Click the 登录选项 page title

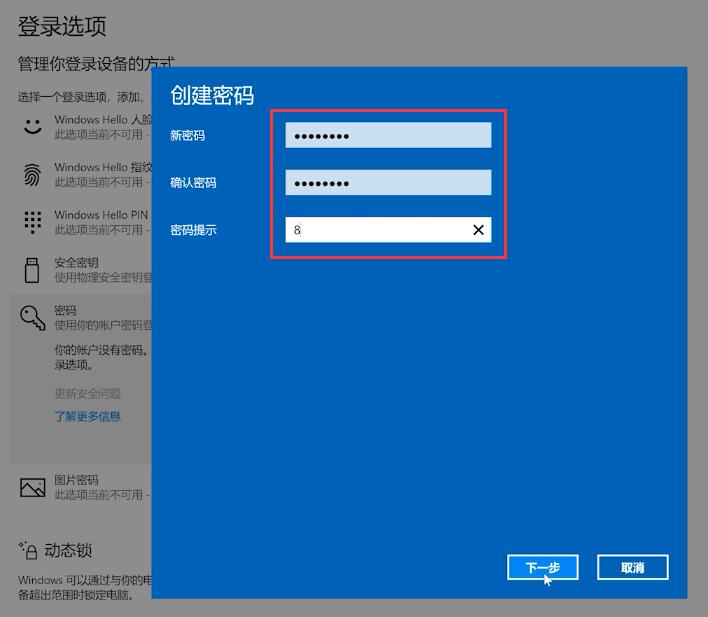point(62,26)
